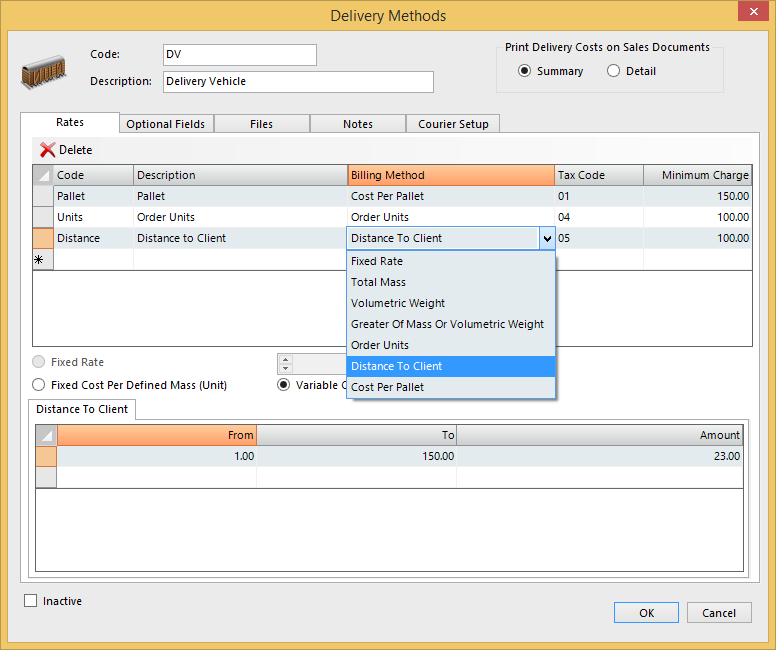Click the Description text field

(x=298, y=81)
